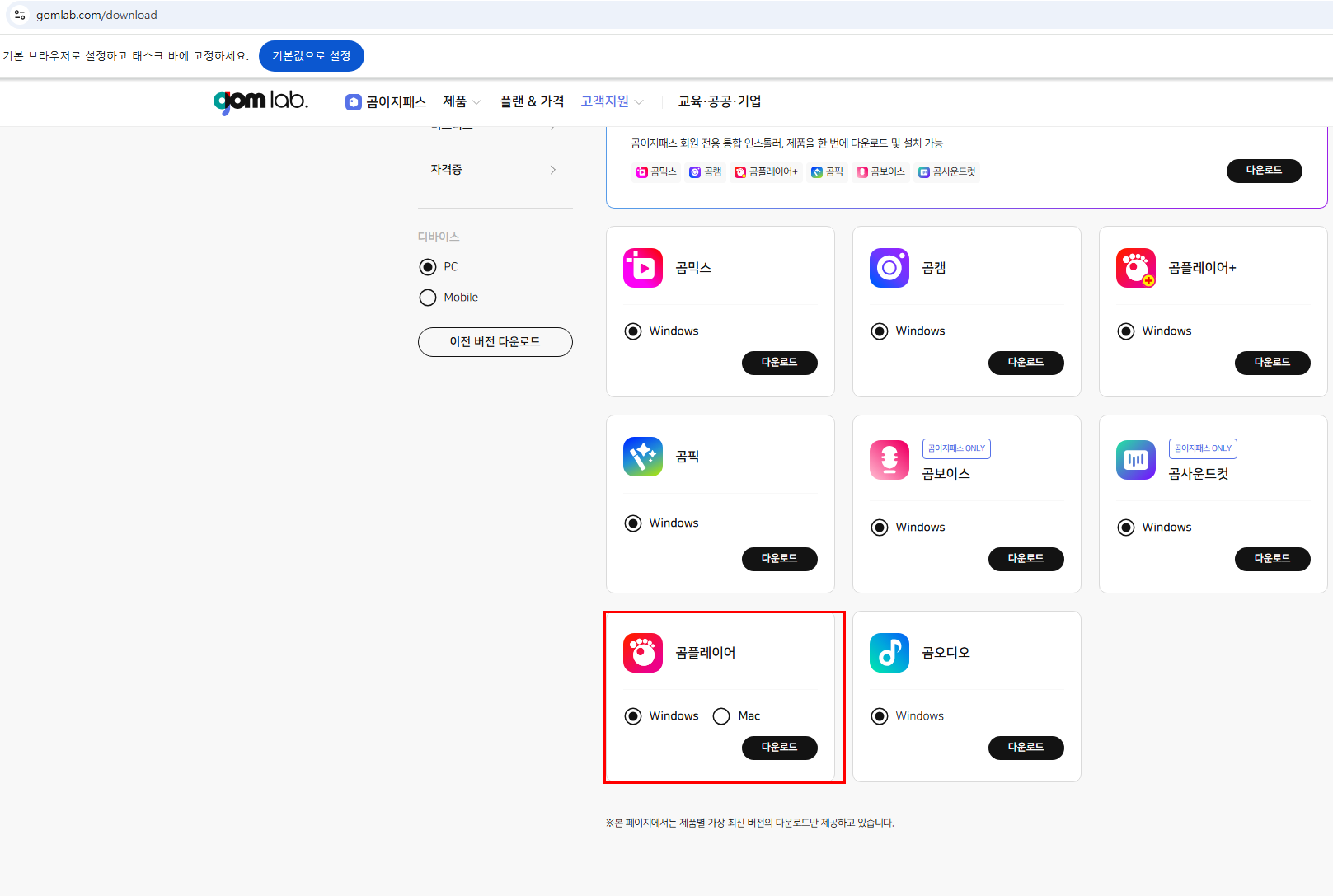Viewport: 1333px width, 896px height.
Task: Expand the 고객지원 dropdown menu
Action: tap(613, 101)
